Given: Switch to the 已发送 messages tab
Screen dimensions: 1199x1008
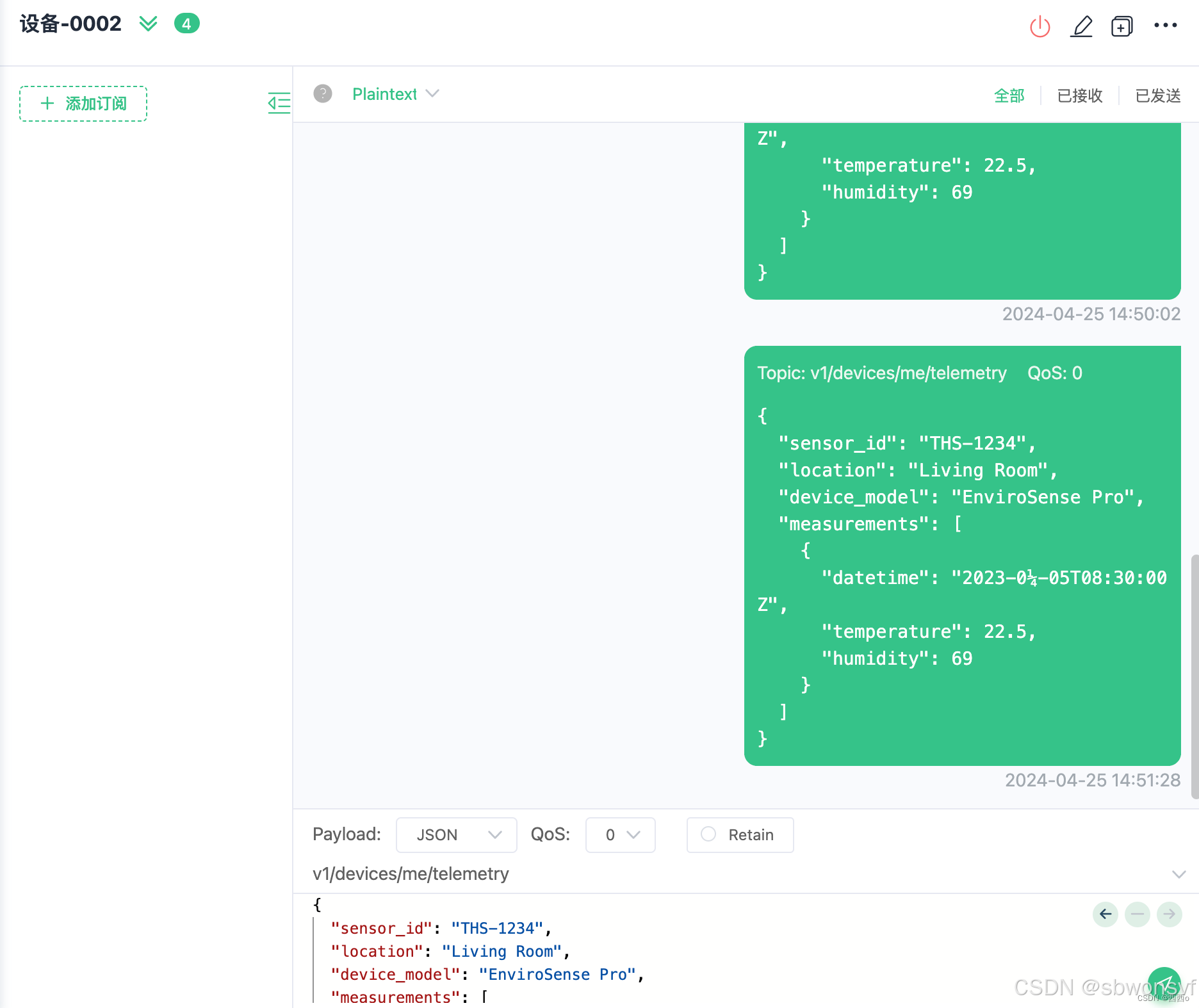Looking at the screenshot, I should pos(1157,95).
